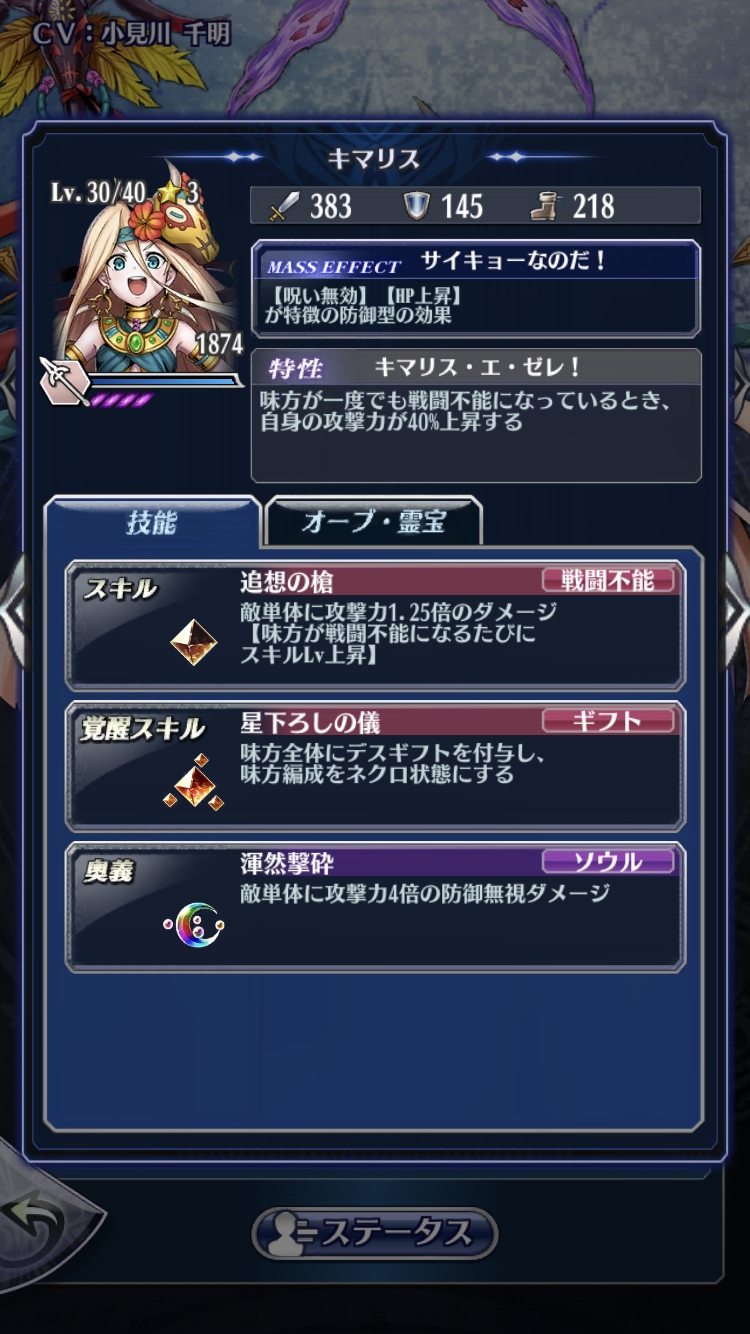Switch to the オーブ・霊宝 tab
Image resolution: width=750 pixels, height=1334 pixels.
point(373,523)
